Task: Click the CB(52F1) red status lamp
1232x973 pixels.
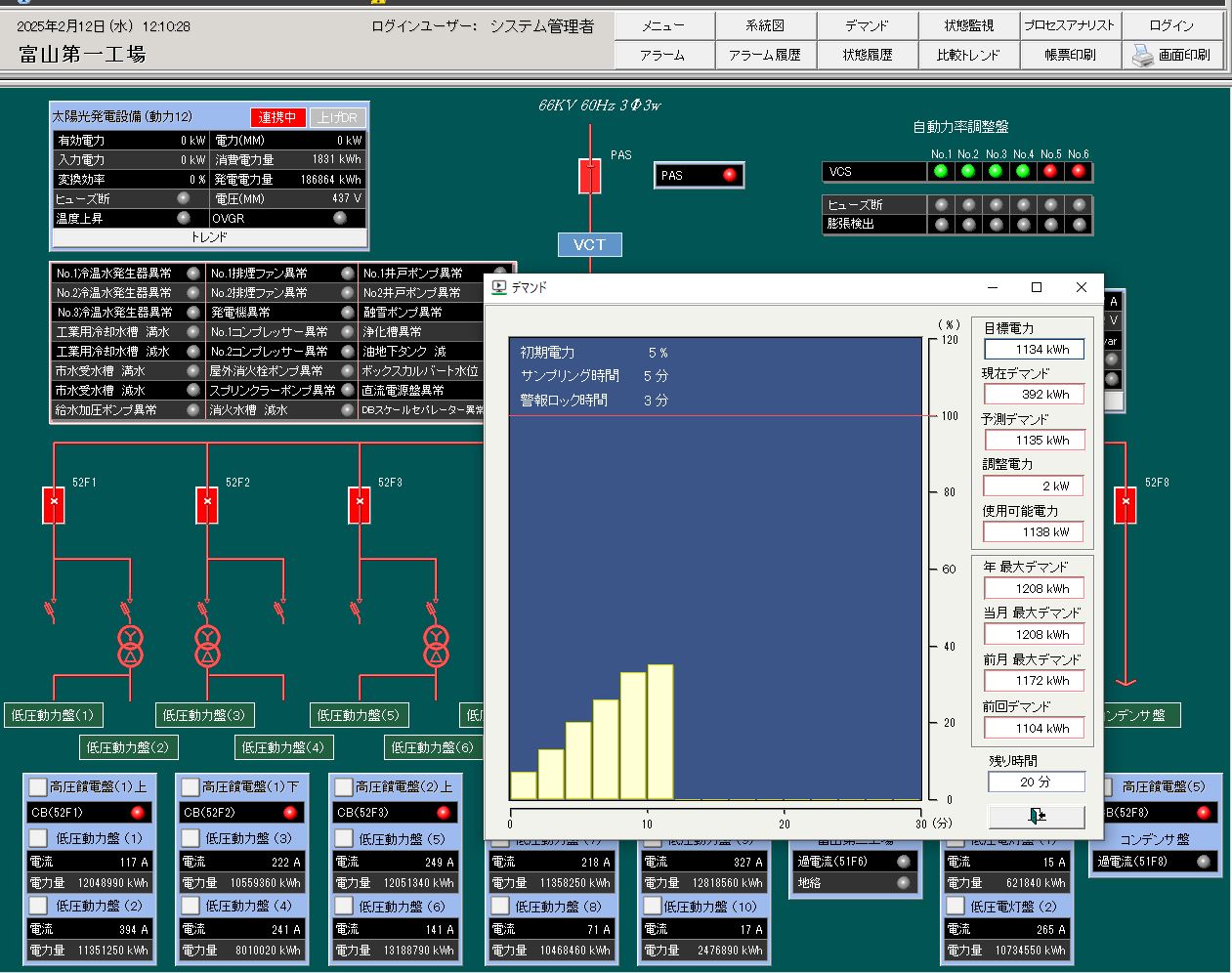Action: click(138, 813)
